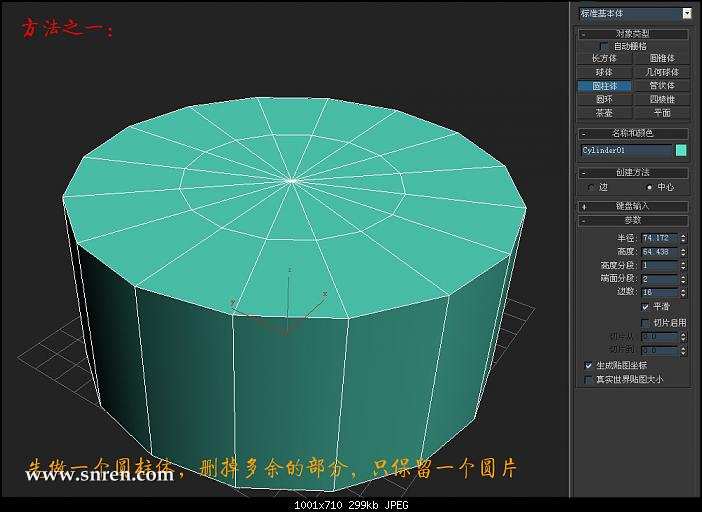Open the object color swatch
702x512 pixels.
click(x=681, y=150)
